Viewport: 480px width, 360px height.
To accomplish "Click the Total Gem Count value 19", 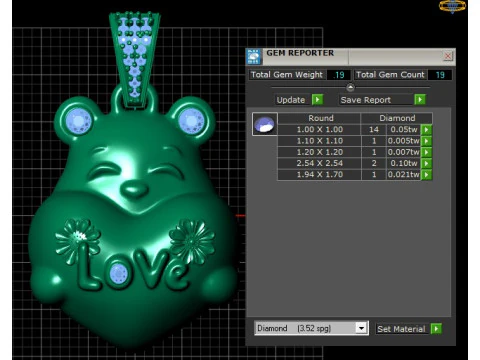I will pos(440,75).
